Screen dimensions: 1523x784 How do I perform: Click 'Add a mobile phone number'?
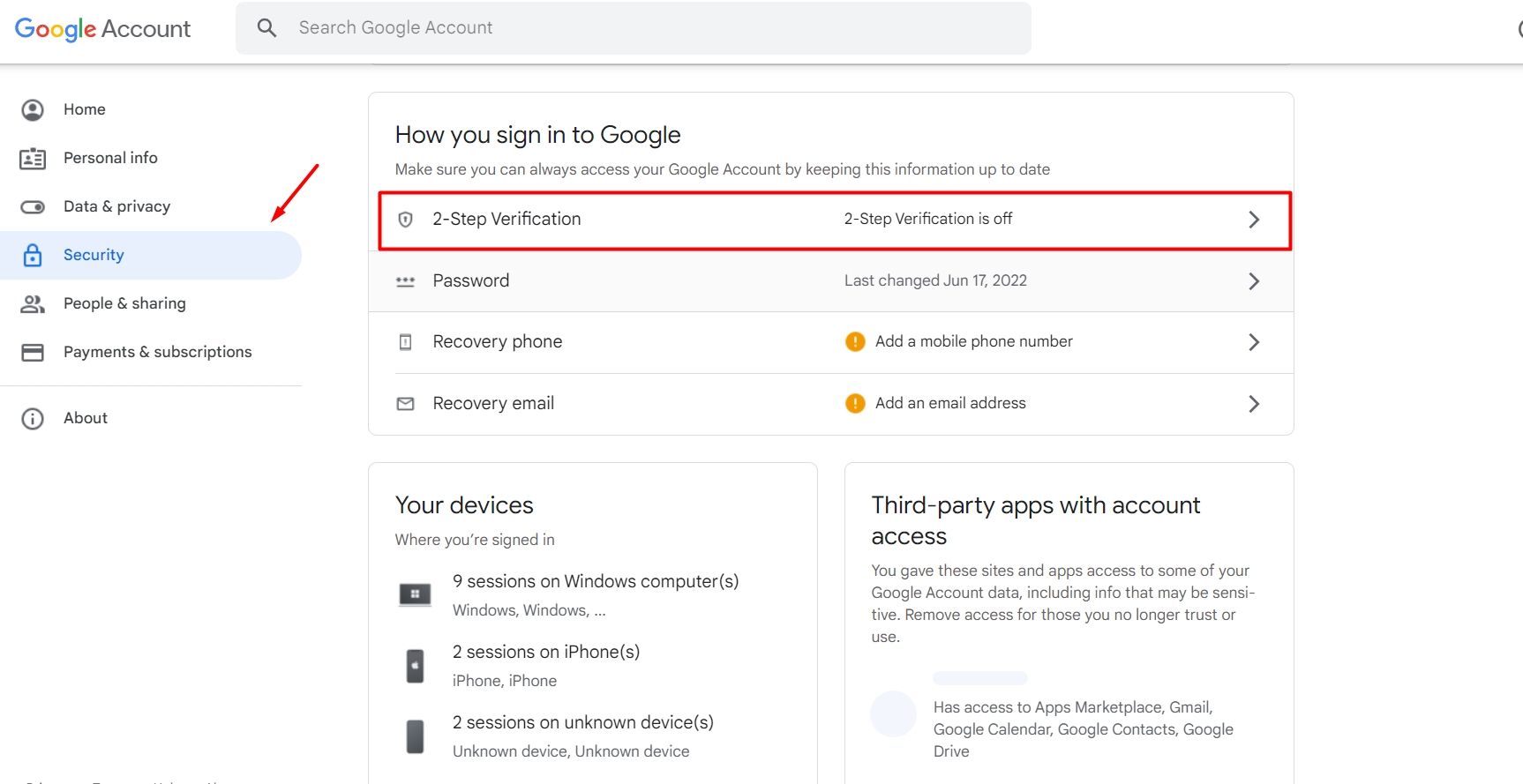974,341
